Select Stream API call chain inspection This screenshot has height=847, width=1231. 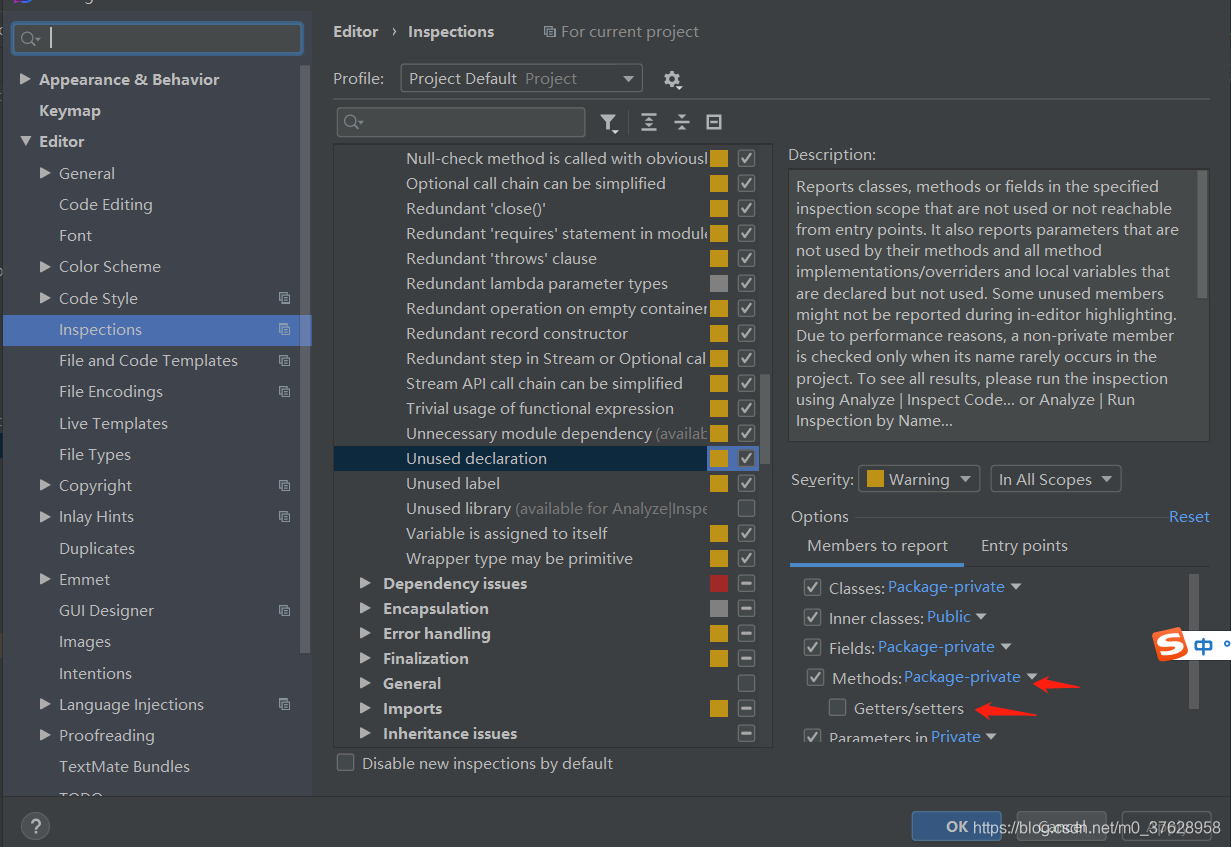[544, 383]
